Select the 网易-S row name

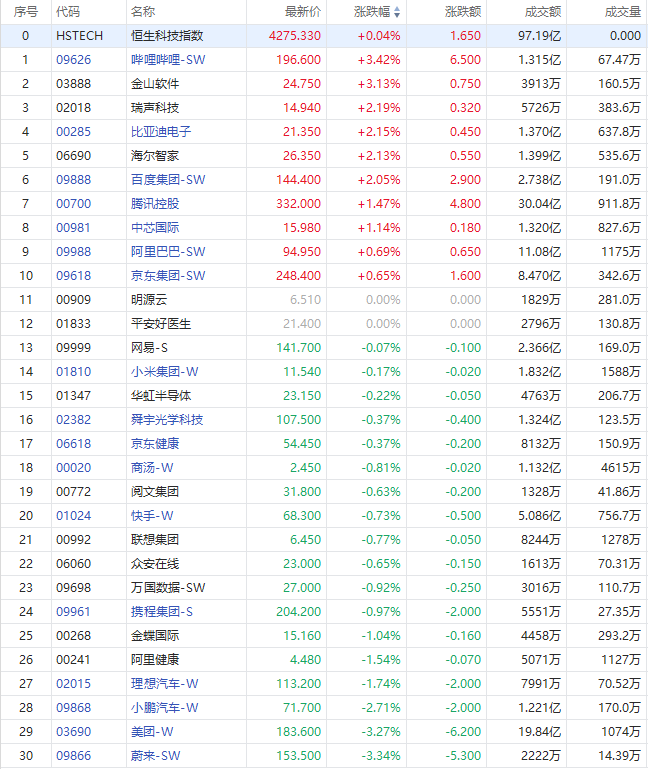pyautogui.click(x=149, y=348)
